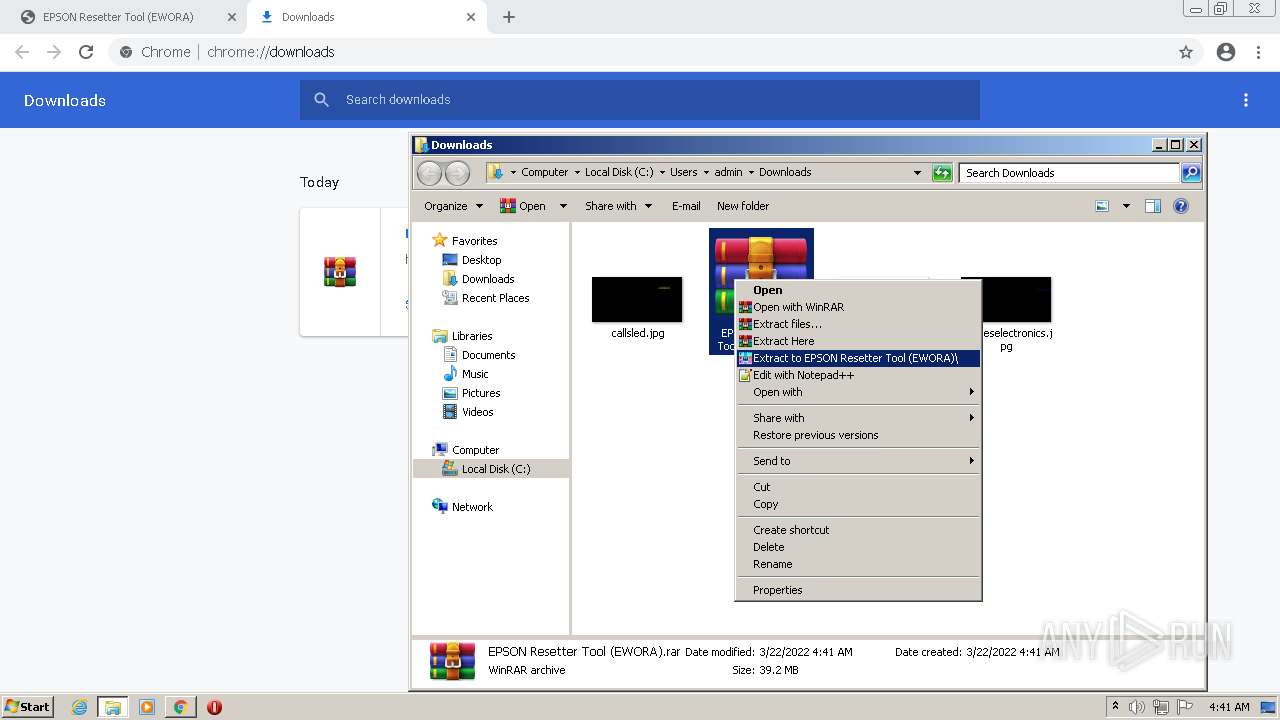Viewport: 1280px width, 720px height.
Task: Click 'Edit with Notepad++' entry
Action: 858,375
